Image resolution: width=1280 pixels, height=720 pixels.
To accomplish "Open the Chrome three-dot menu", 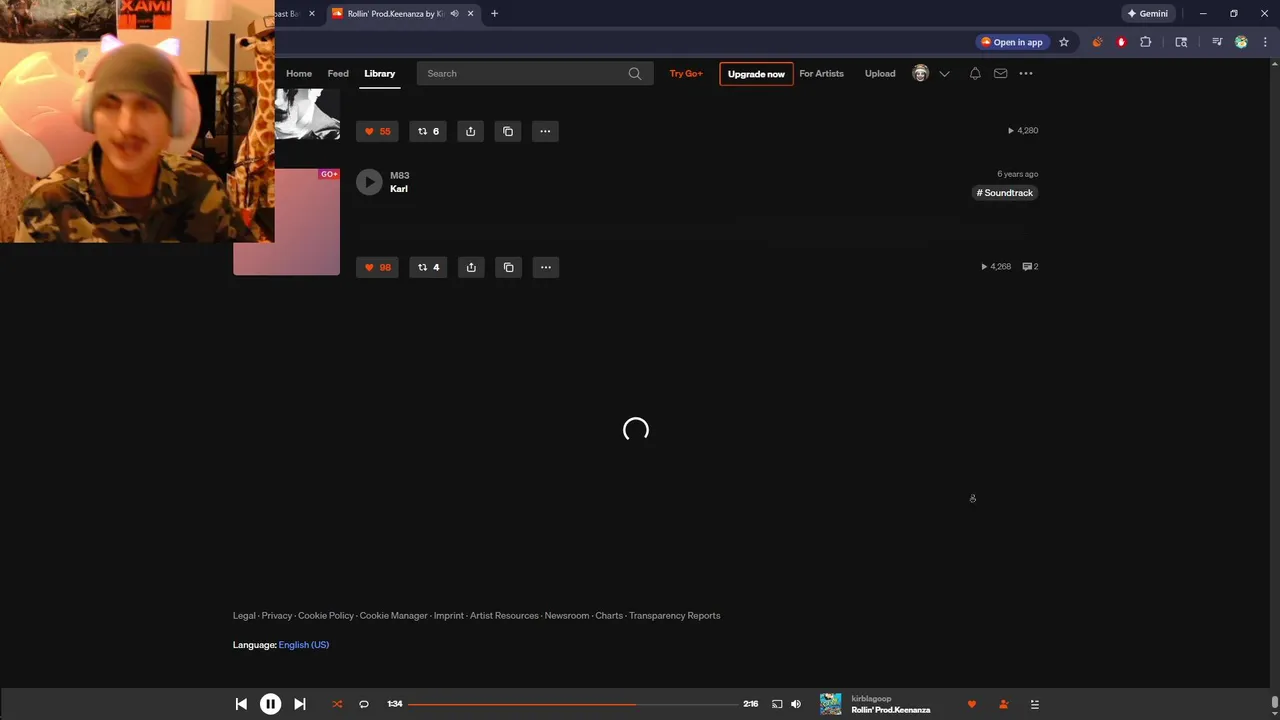I will pyautogui.click(x=1265, y=42).
